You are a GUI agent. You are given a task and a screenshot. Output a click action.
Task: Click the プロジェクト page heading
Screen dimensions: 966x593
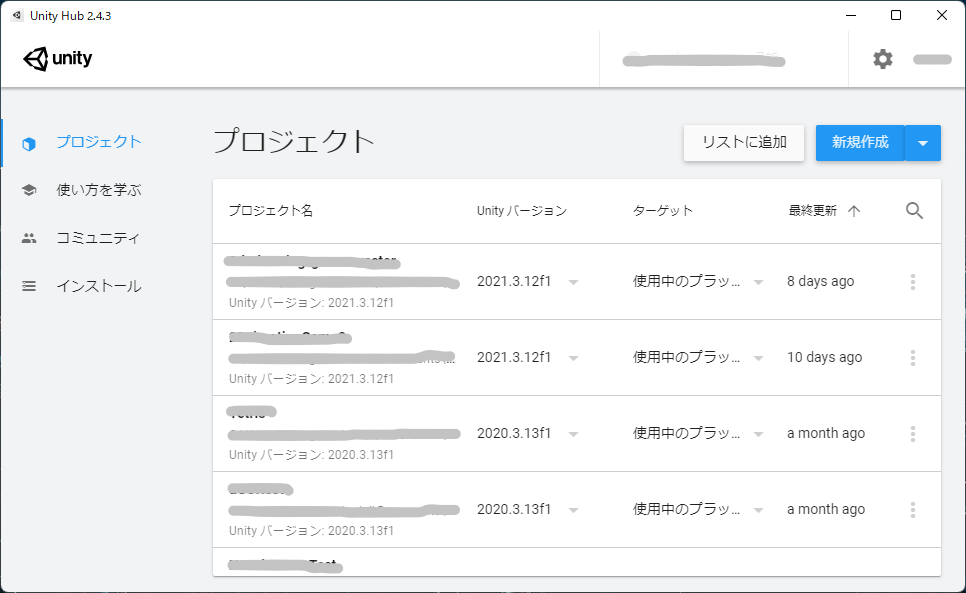coord(293,142)
